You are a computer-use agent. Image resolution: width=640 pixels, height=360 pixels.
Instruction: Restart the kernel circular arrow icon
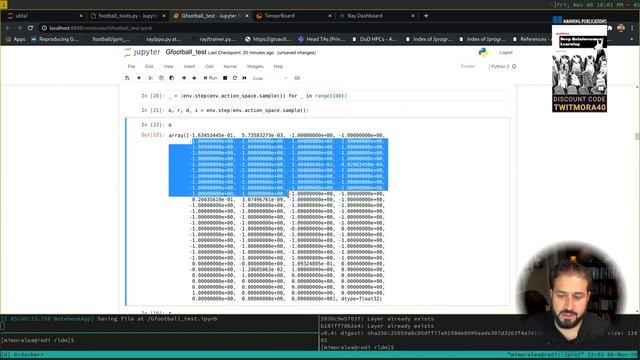pos(235,78)
